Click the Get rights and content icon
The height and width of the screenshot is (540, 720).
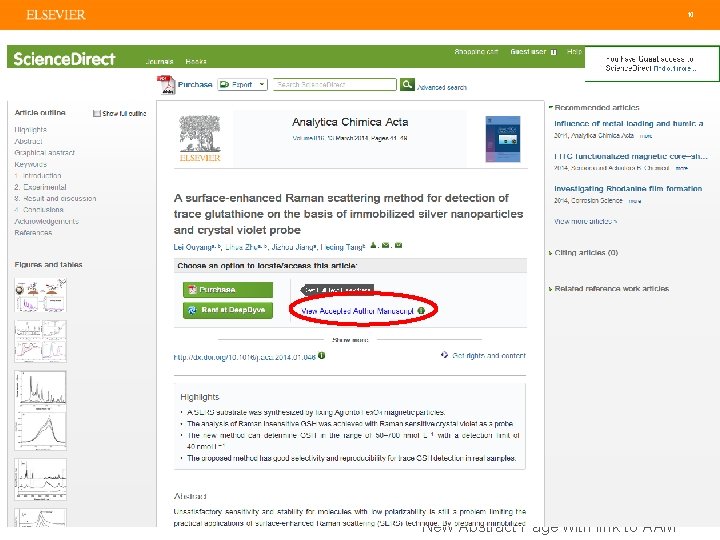click(444, 355)
